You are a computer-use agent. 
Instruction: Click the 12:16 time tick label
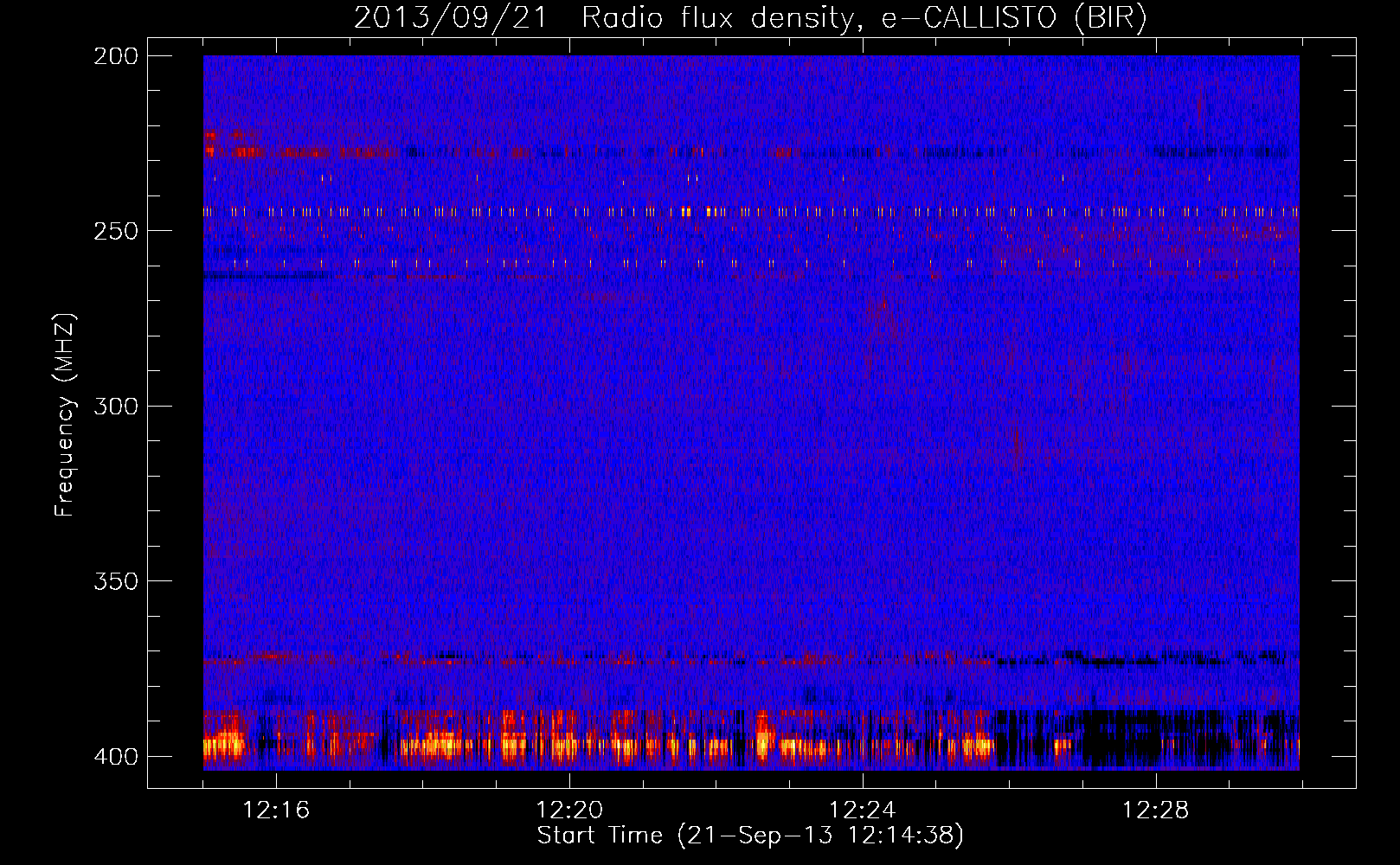pyautogui.click(x=276, y=811)
